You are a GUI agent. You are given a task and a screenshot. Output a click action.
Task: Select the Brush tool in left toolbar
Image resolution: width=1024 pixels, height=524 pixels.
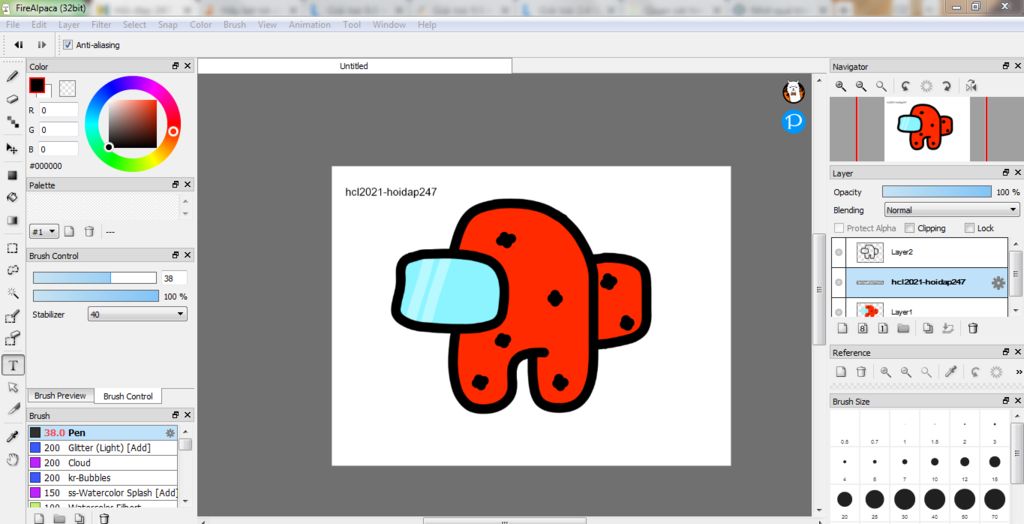(x=12, y=76)
